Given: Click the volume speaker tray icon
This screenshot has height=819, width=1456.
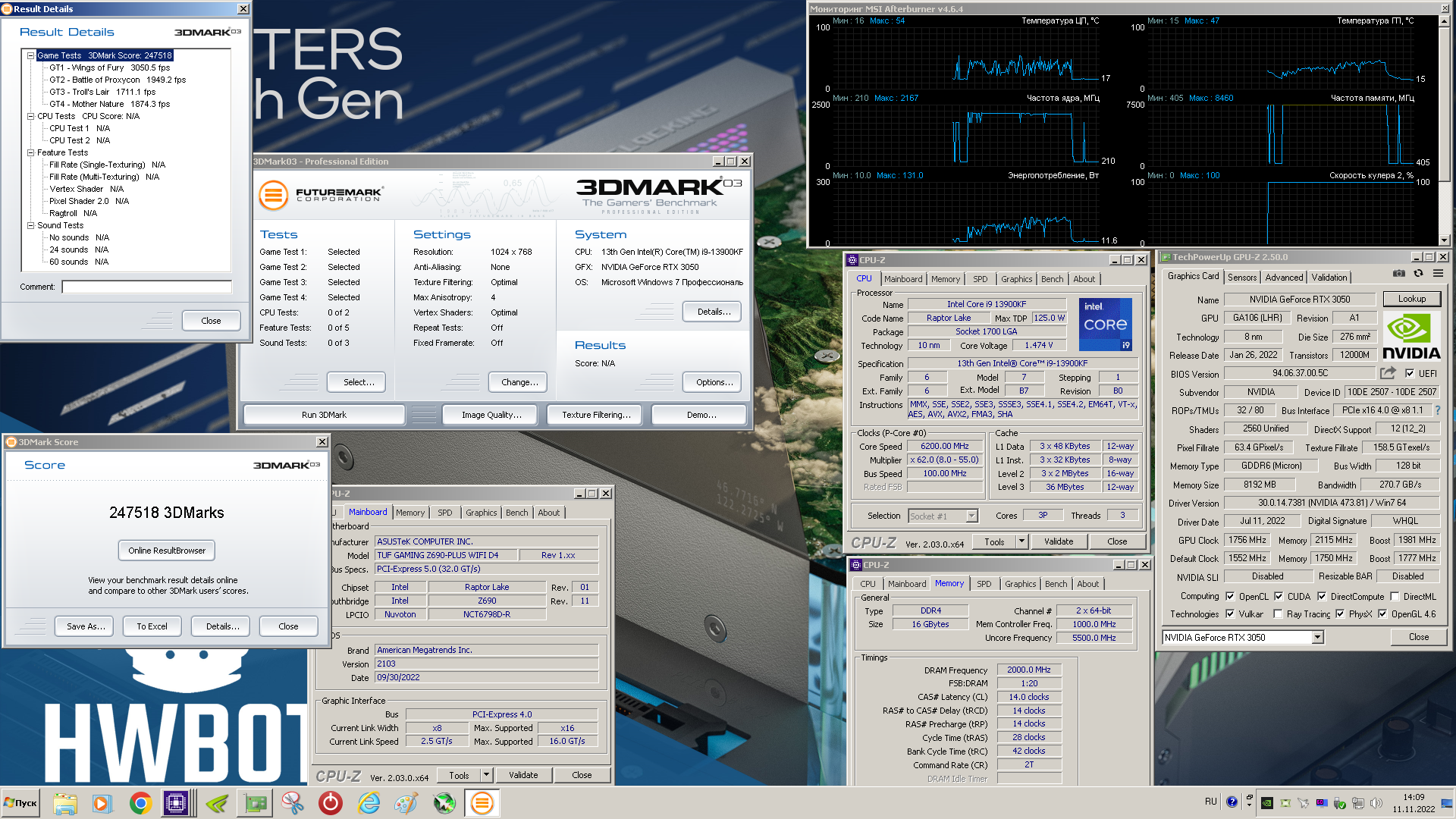Looking at the screenshot, I should coord(1376,803).
